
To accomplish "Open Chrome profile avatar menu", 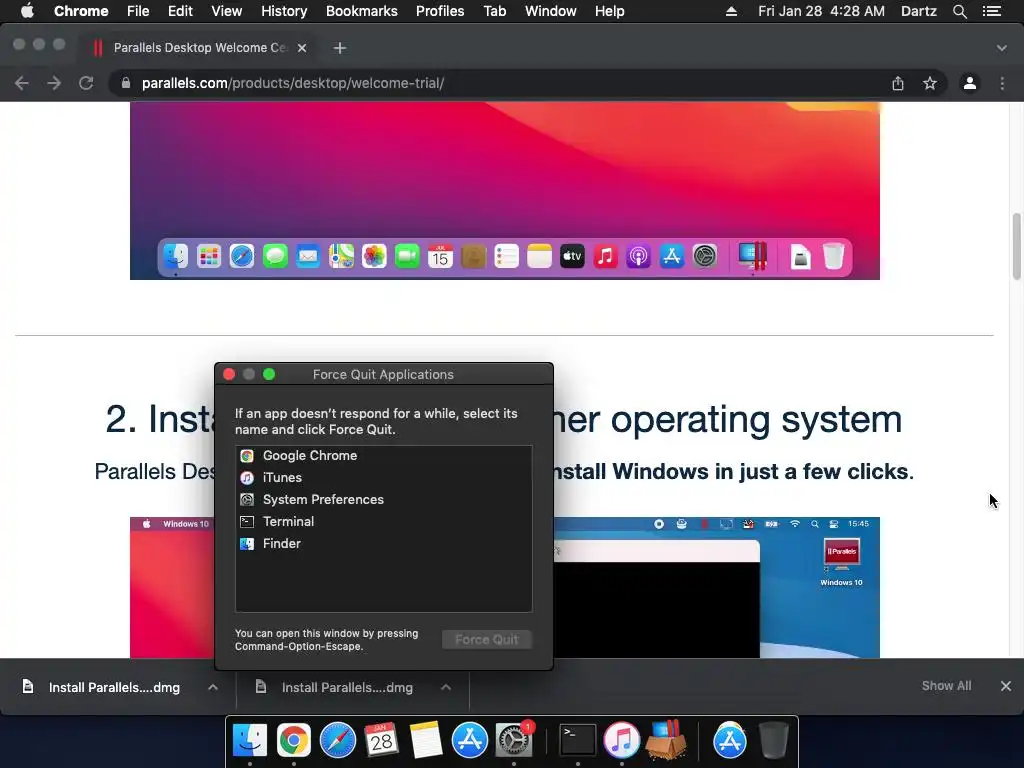I will (x=970, y=83).
